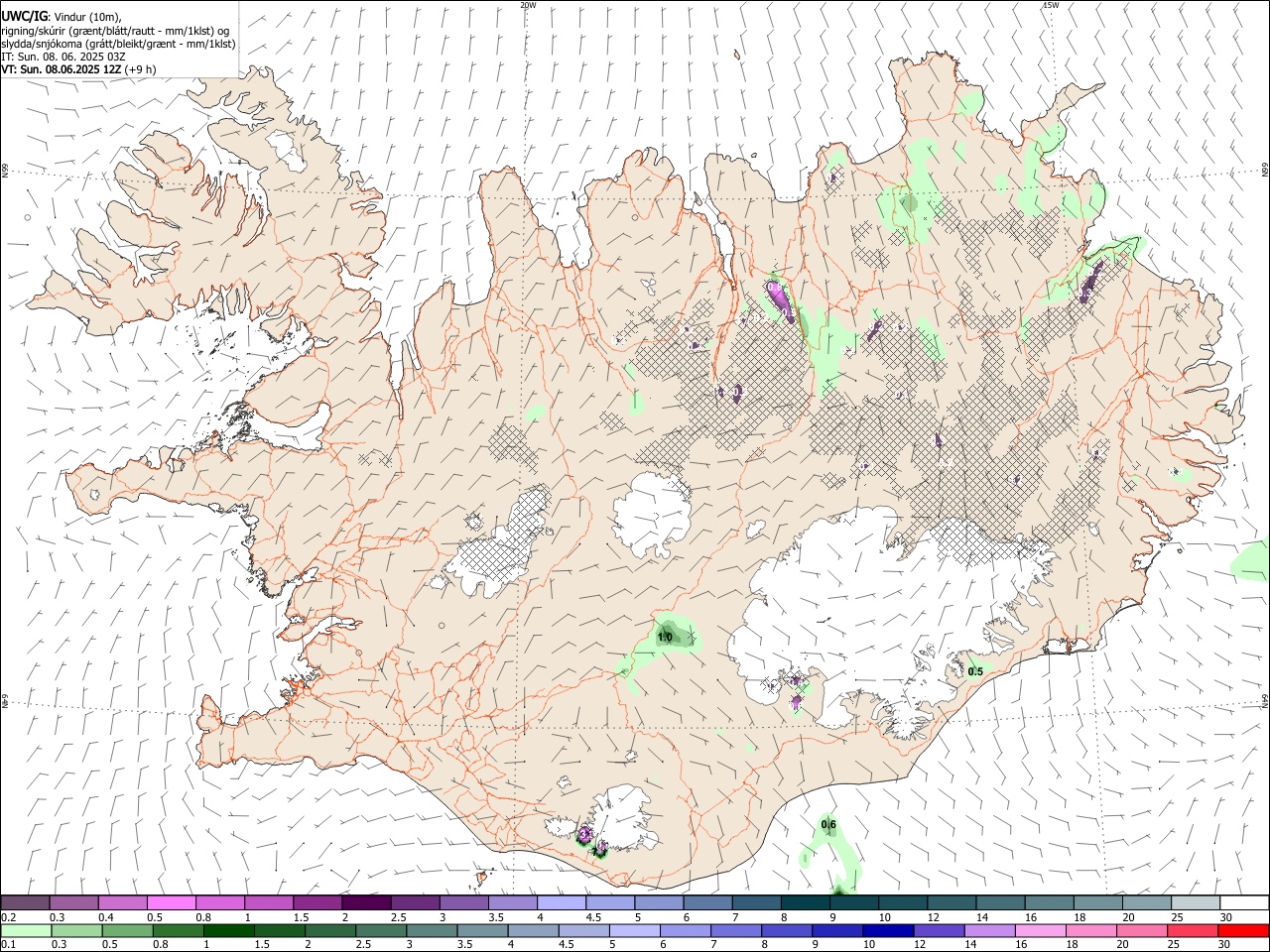Image resolution: width=1270 pixels, height=952 pixels.
Task: Click the "0.6" precipitation value offshore
Action: (x=828, y=825)
